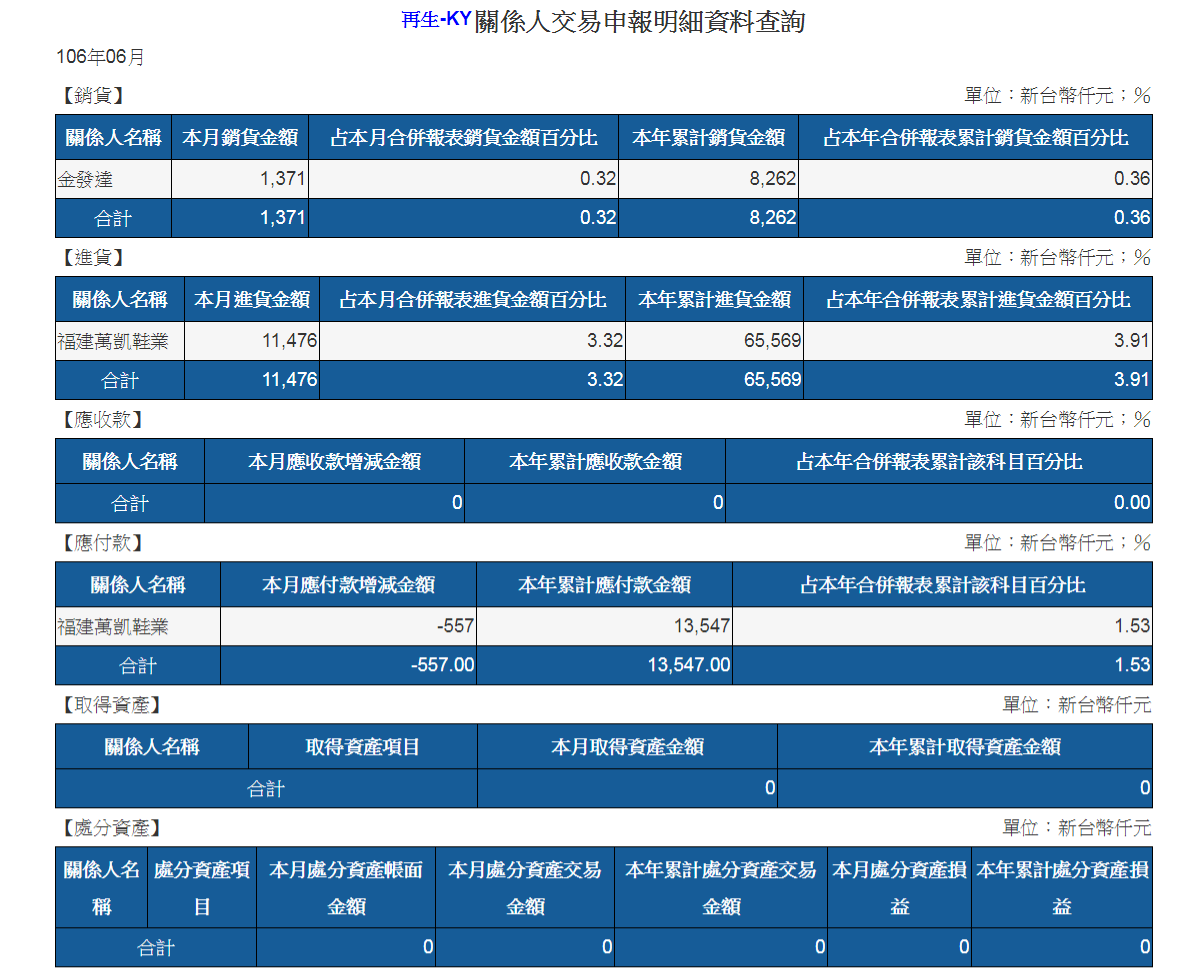Select the 本月銷貨金額 column header
Viewport: 1180px width, 980px height.
240,138
